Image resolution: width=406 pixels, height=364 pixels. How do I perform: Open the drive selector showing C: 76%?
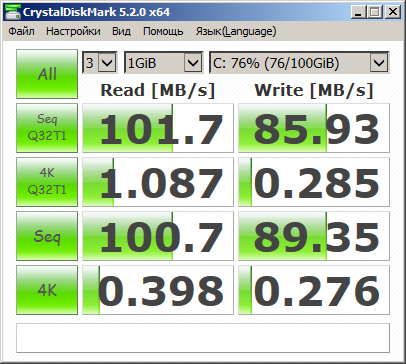coord(299,62)
